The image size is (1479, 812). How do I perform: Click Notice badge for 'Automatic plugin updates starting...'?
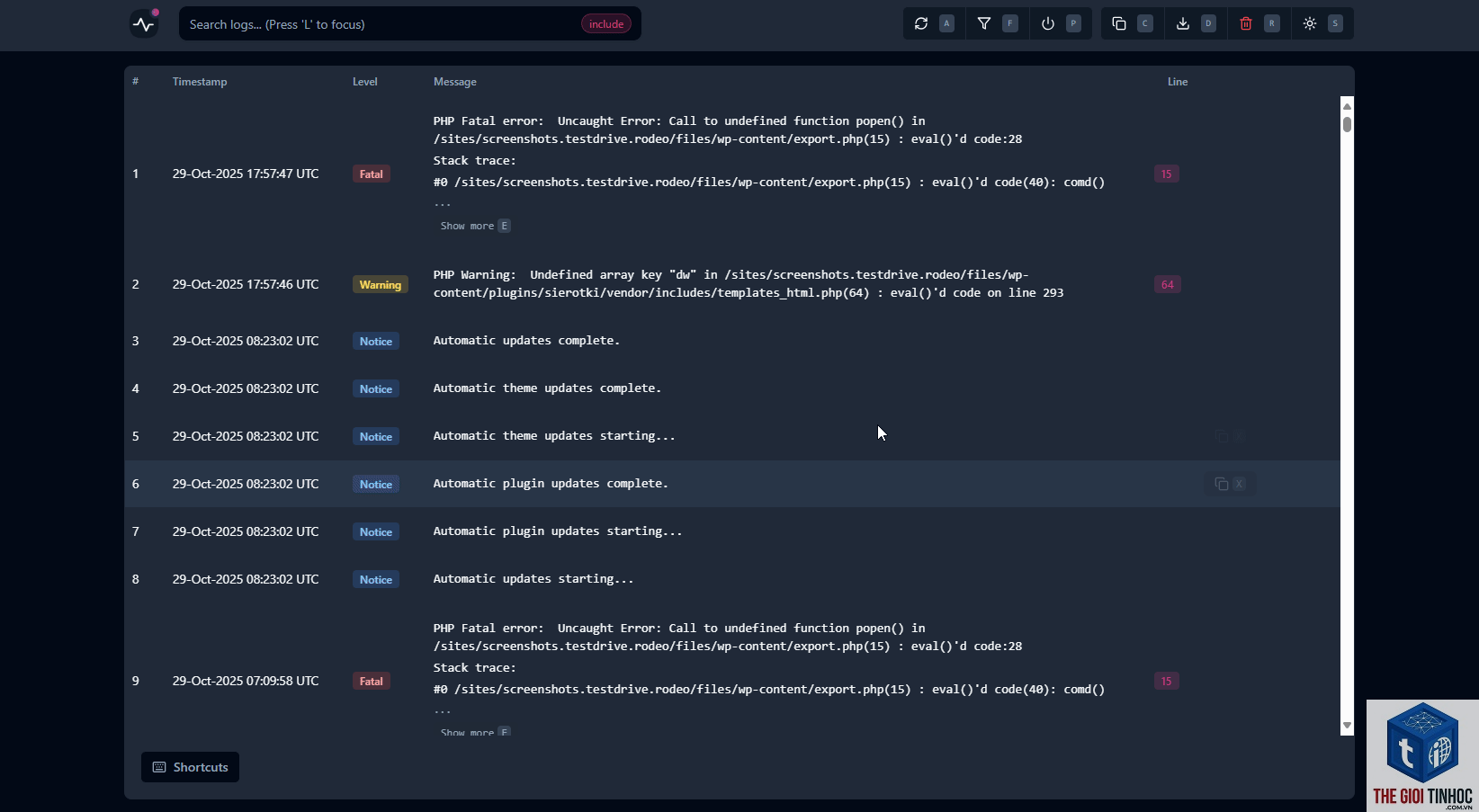tap(376, 531)
